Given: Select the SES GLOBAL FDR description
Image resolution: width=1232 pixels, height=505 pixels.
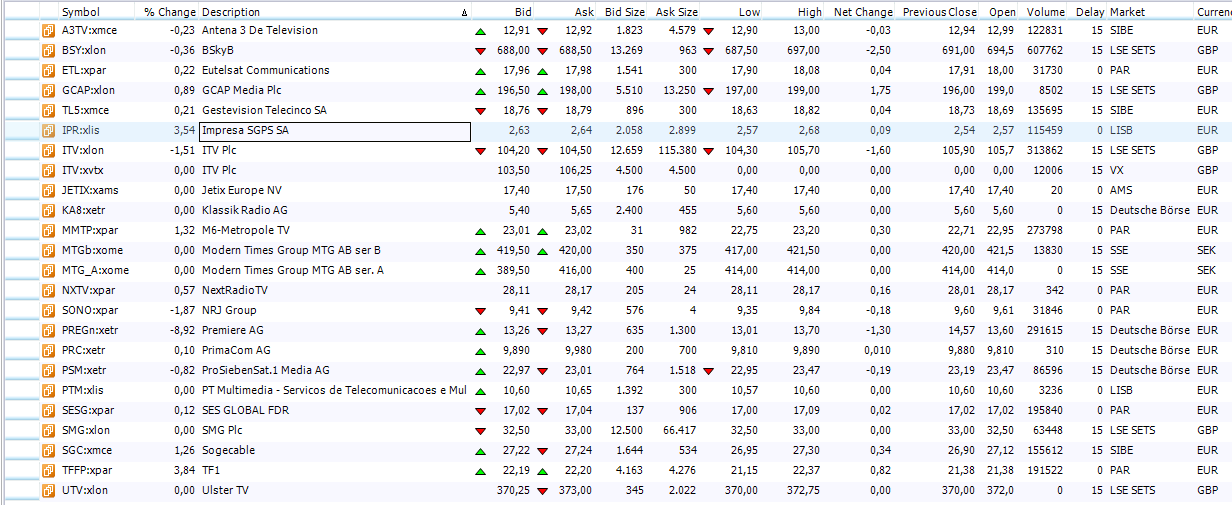Looking at the screenshot, I should tap(244, 410).
